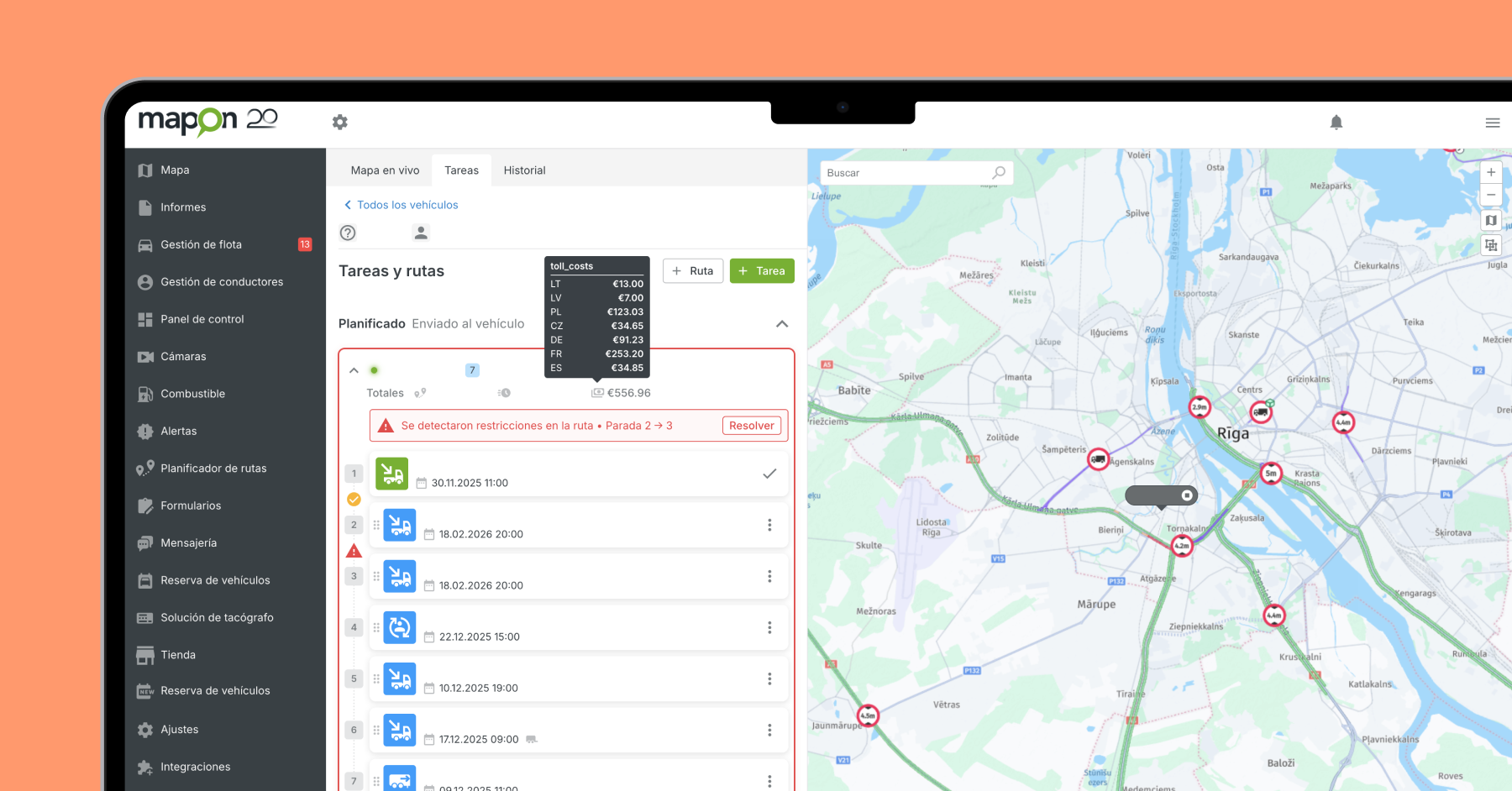Open options menu for 10.12.2025 19:00 task
The height and width of the screenshot is (791, 1512).
coord(769,678)
